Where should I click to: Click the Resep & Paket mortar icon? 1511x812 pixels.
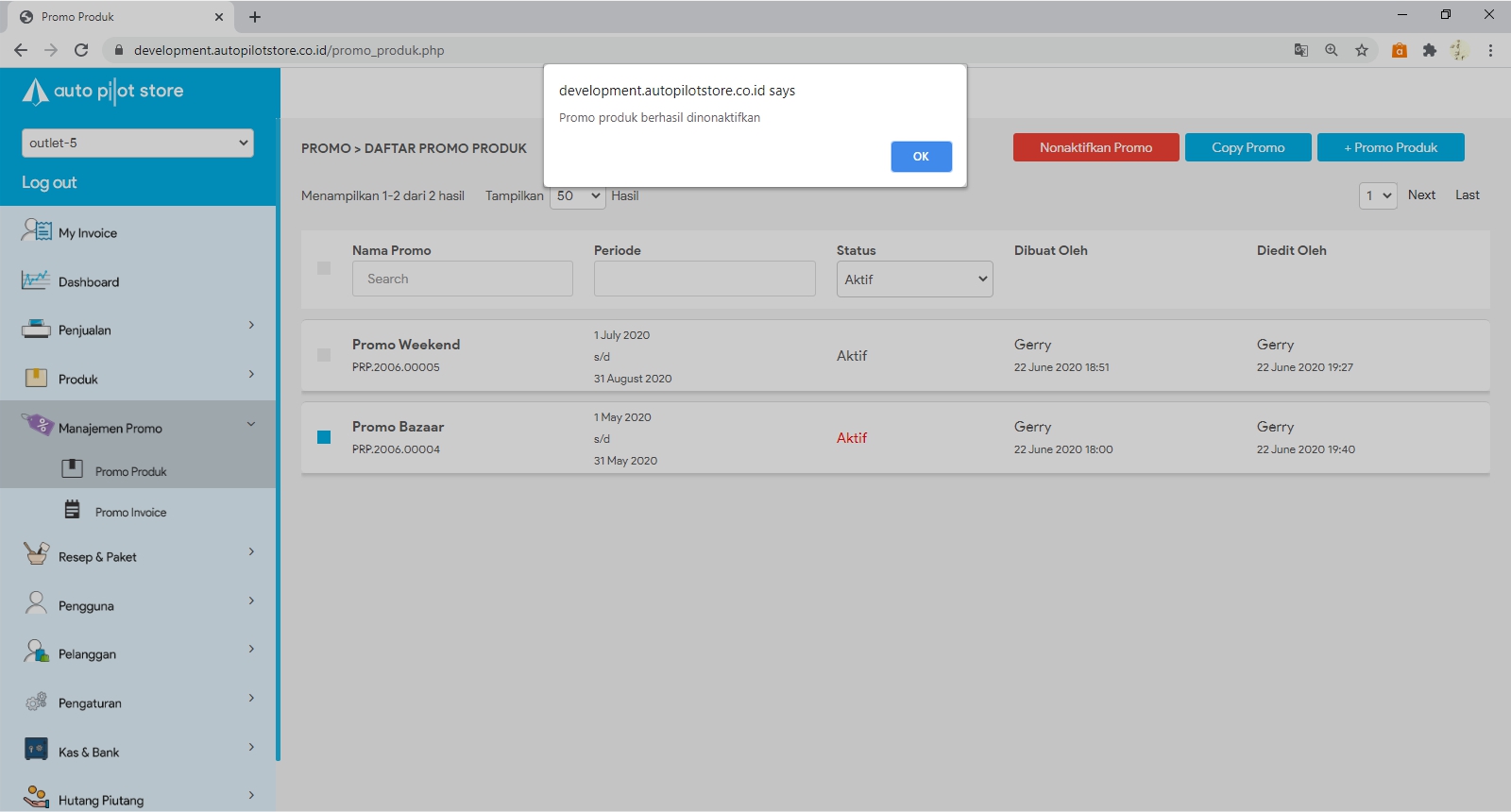tap(36, 554)
